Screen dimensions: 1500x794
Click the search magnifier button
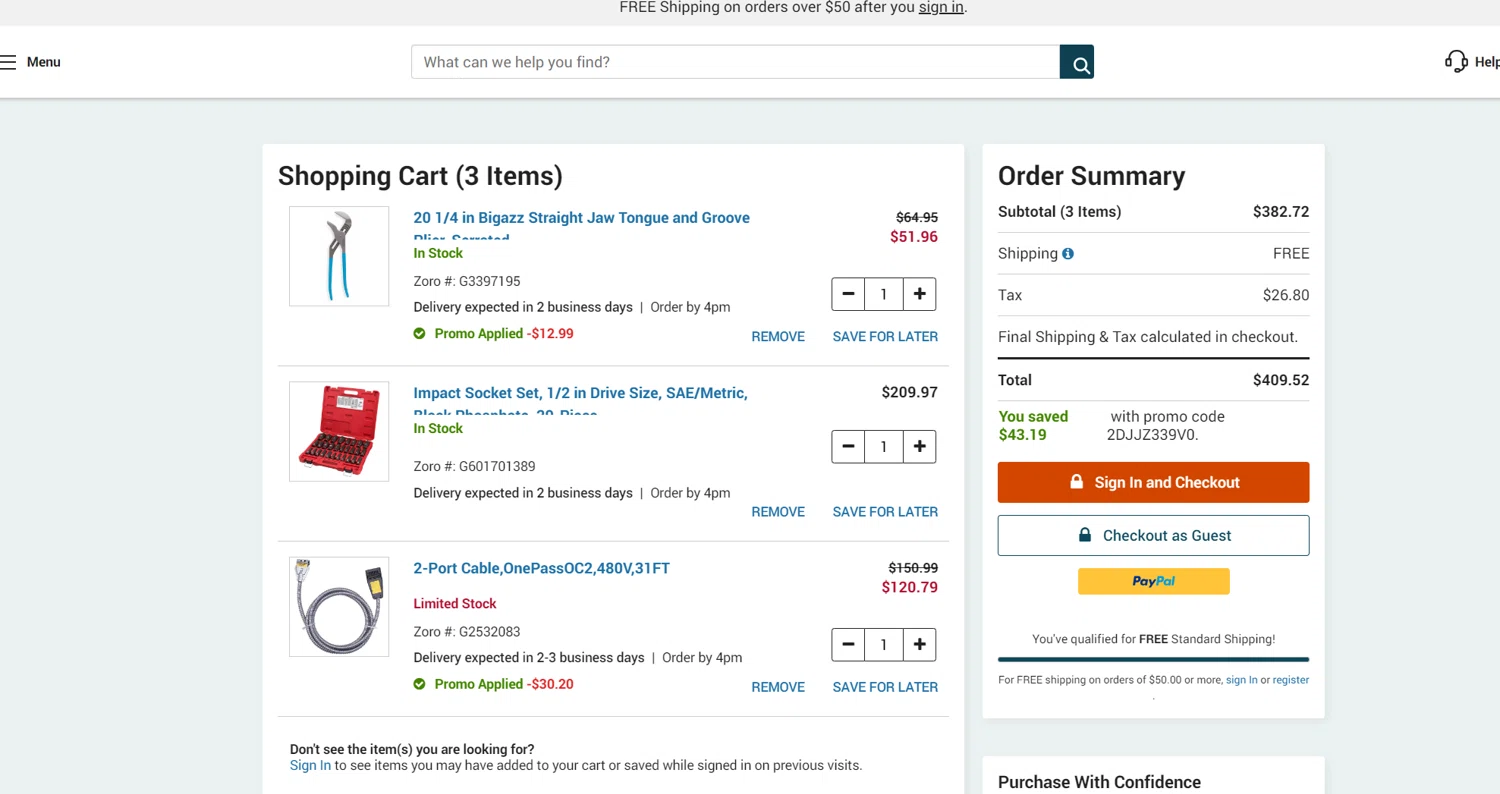tap(1077, 62)
